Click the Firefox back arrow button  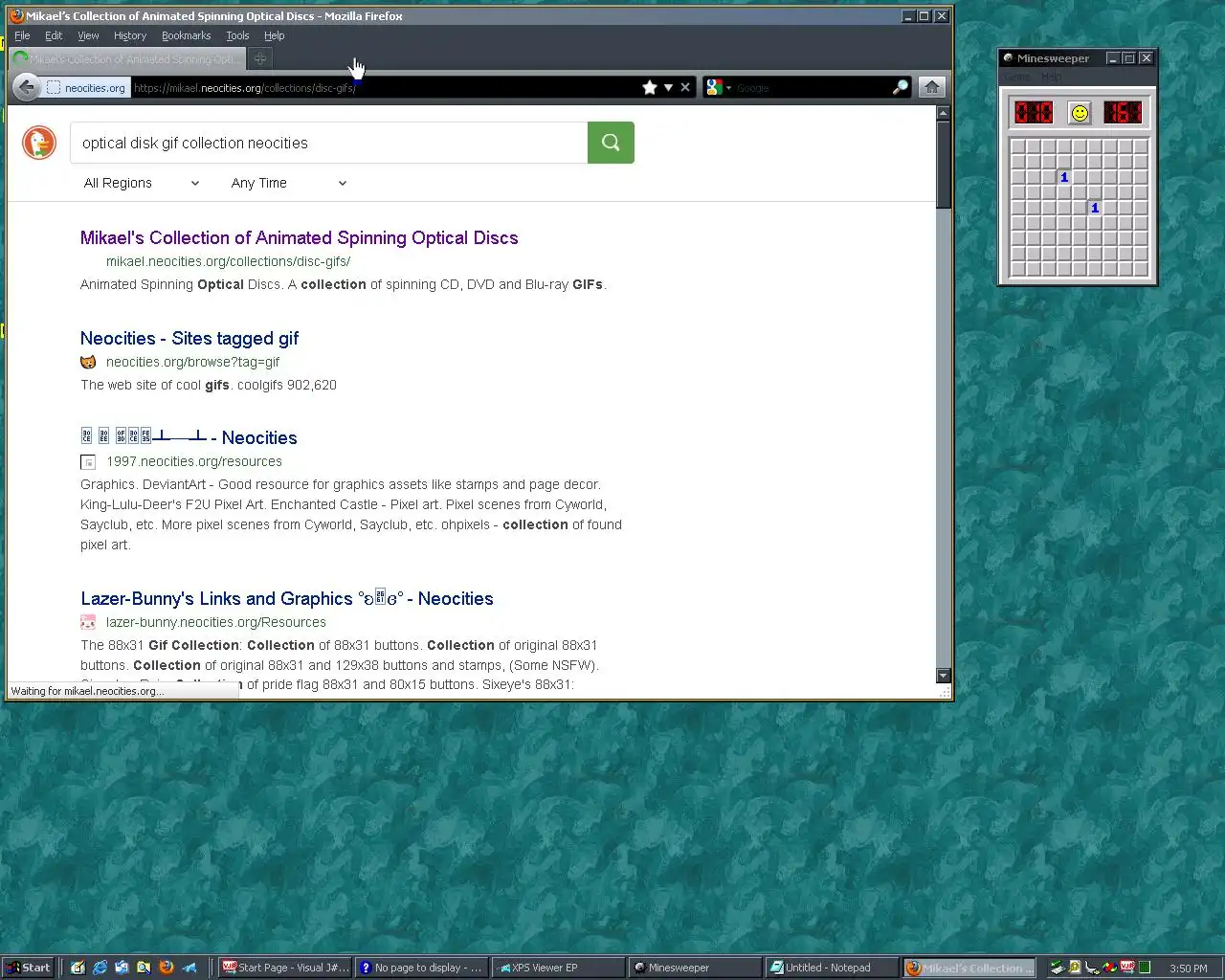pos(27,87)
